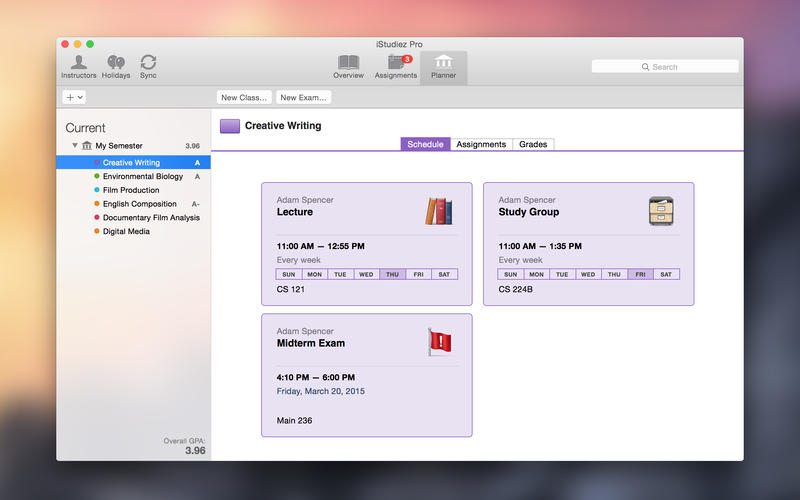Toggle FRI in the Study Group weekday row

[640, 274]
